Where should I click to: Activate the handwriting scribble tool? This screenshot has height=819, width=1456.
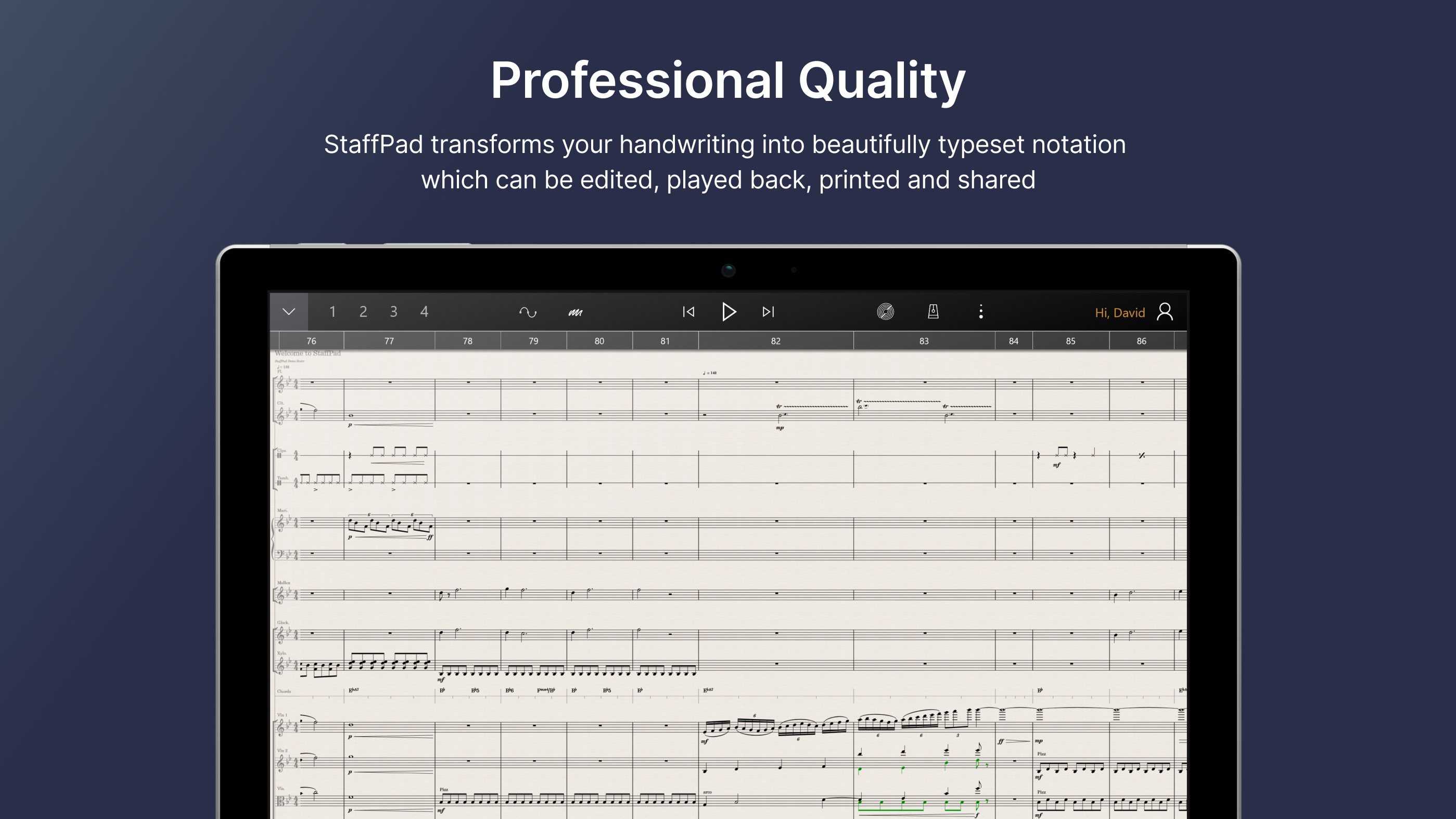[x=576, y=312]
